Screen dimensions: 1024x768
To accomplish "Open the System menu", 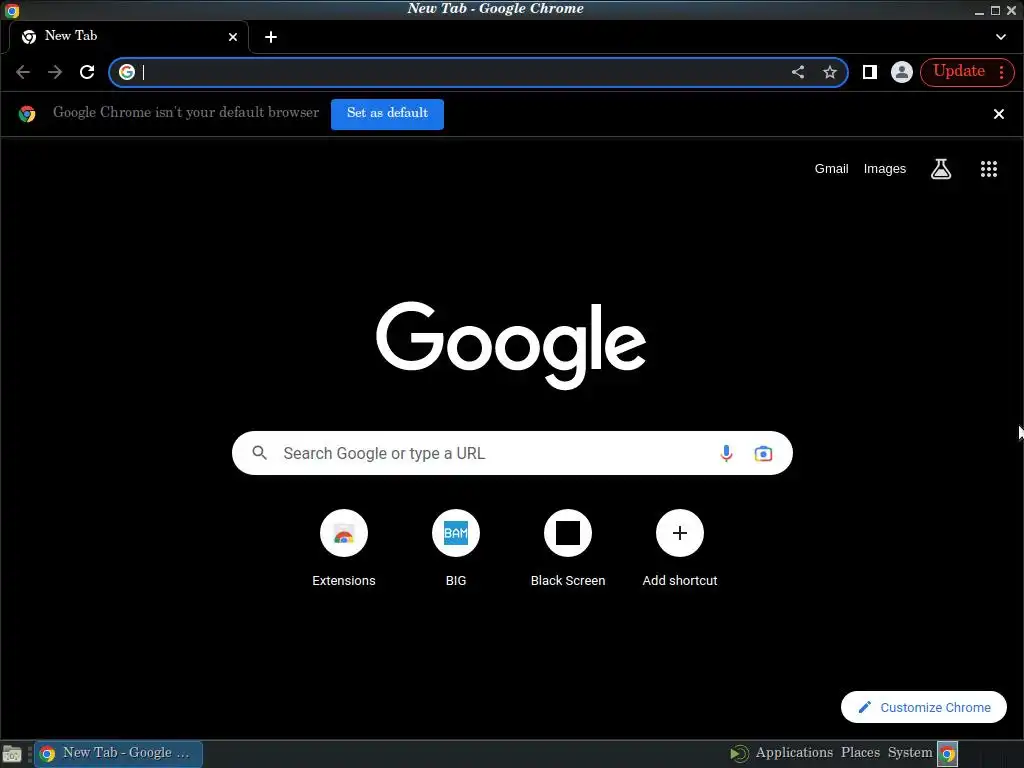I will tap(910, 752).
